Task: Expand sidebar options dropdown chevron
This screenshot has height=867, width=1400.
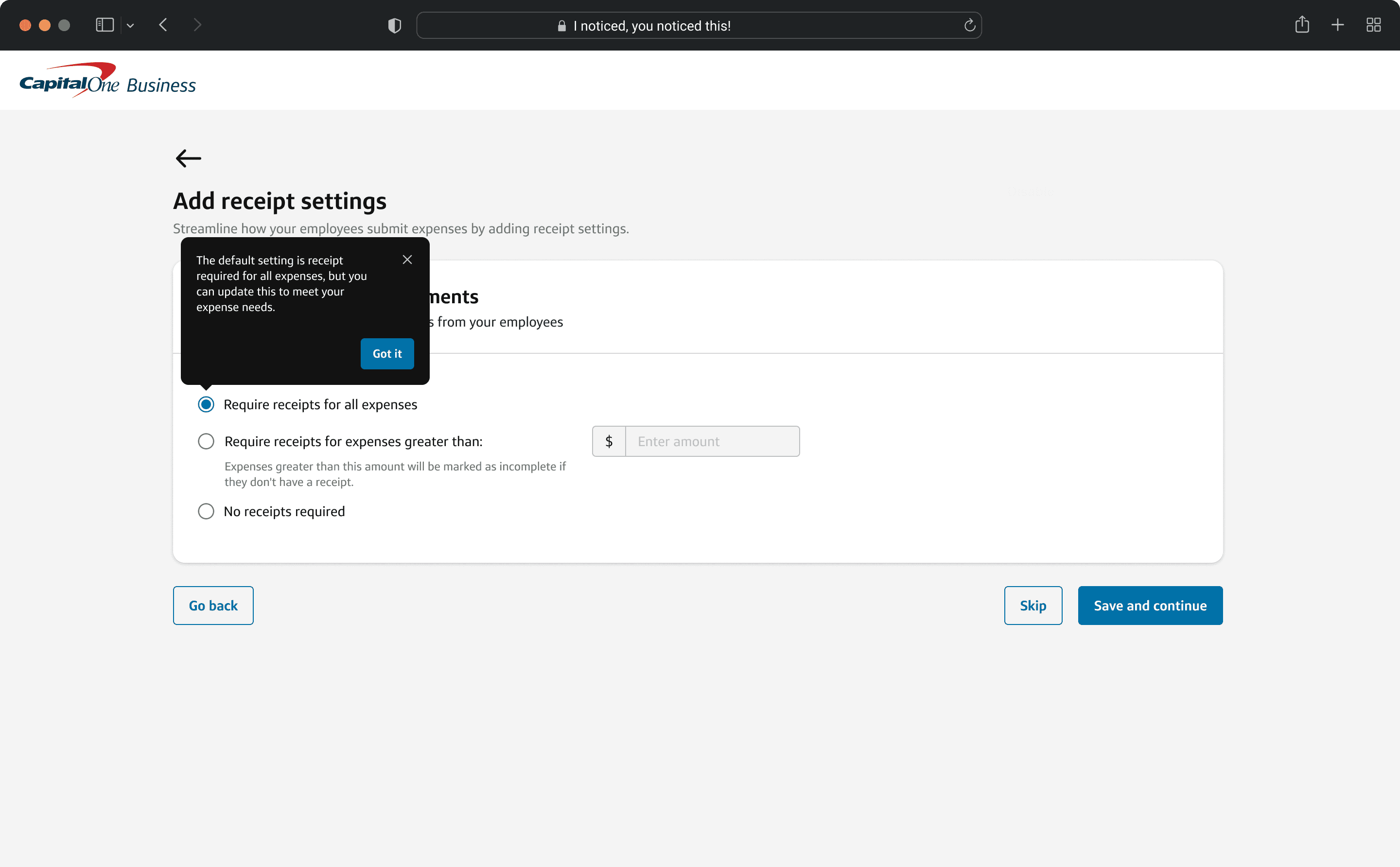Action: [x=130, y=25]
